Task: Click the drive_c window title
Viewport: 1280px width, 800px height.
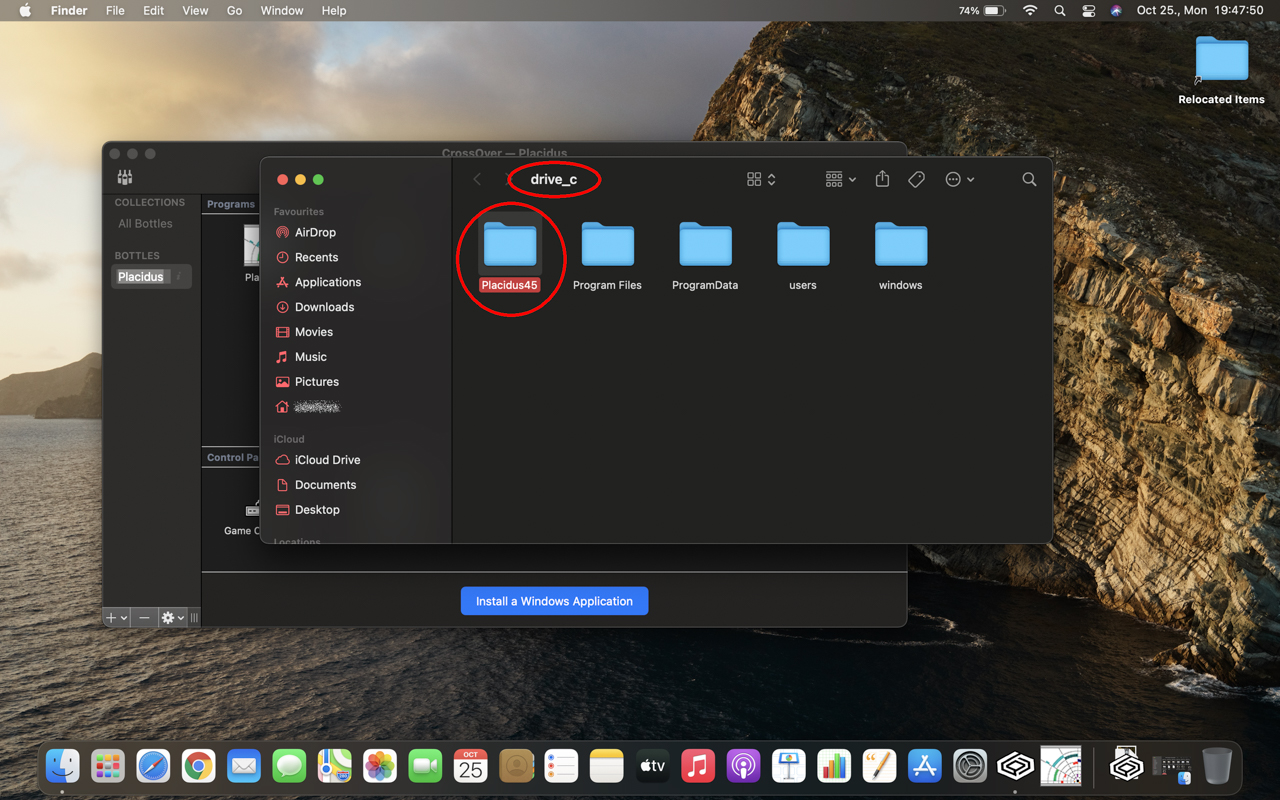Action: coord(554,180)
